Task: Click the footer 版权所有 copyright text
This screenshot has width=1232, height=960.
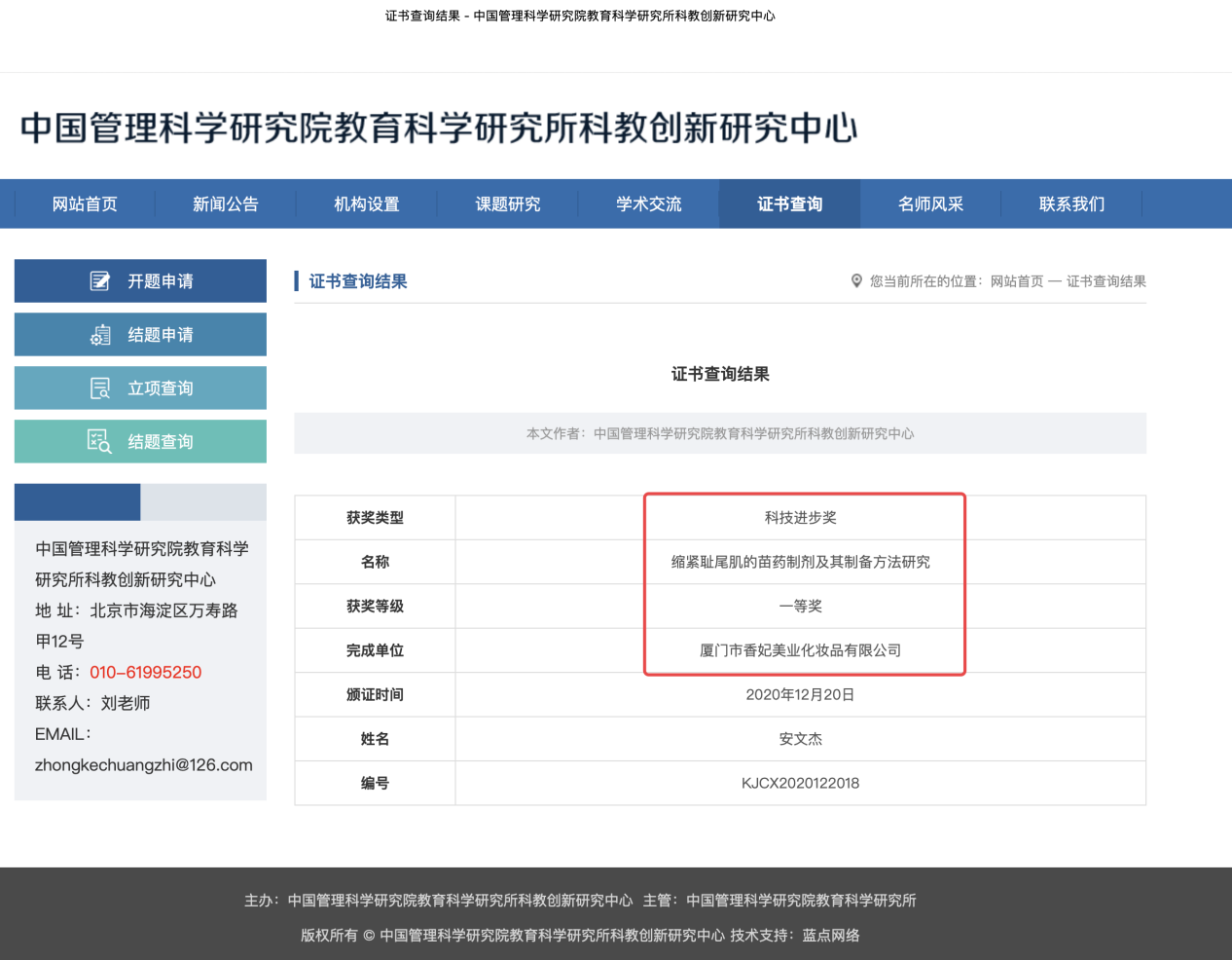Action: (513, 936)
